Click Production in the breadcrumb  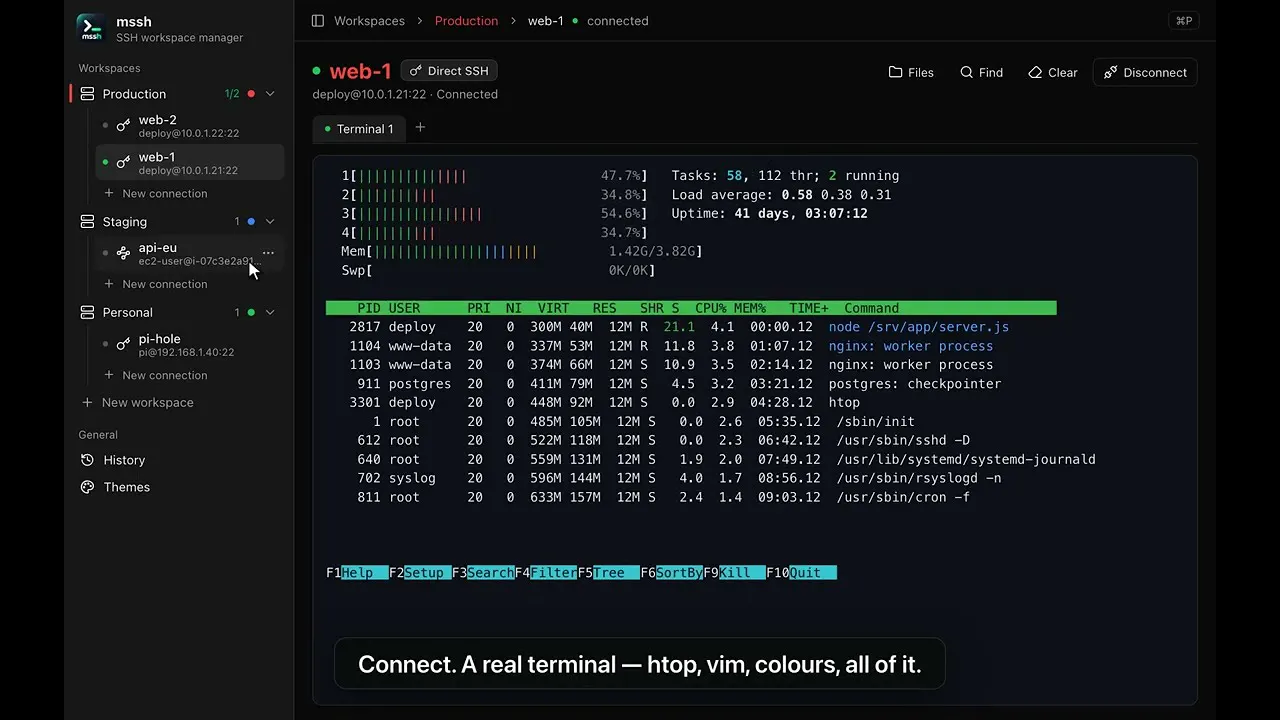(466, 21)
